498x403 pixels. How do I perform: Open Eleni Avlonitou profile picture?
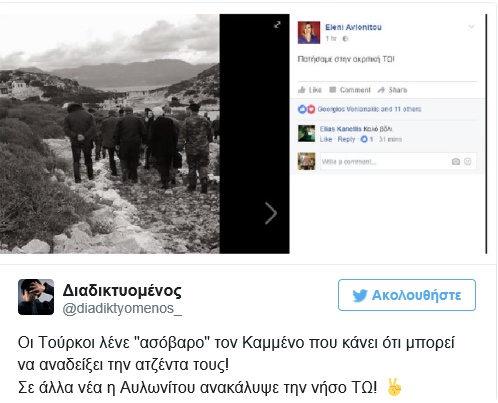[309, 33]
